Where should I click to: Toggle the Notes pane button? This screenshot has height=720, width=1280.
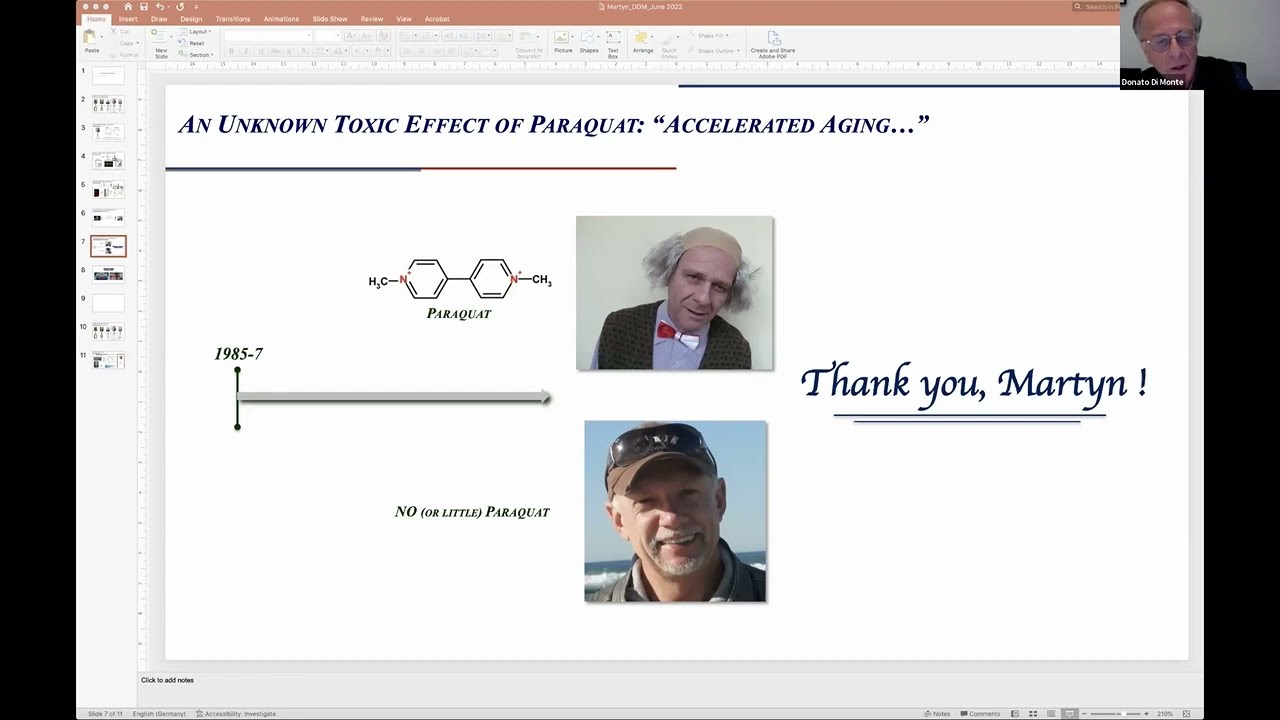(x=937, y=714)
